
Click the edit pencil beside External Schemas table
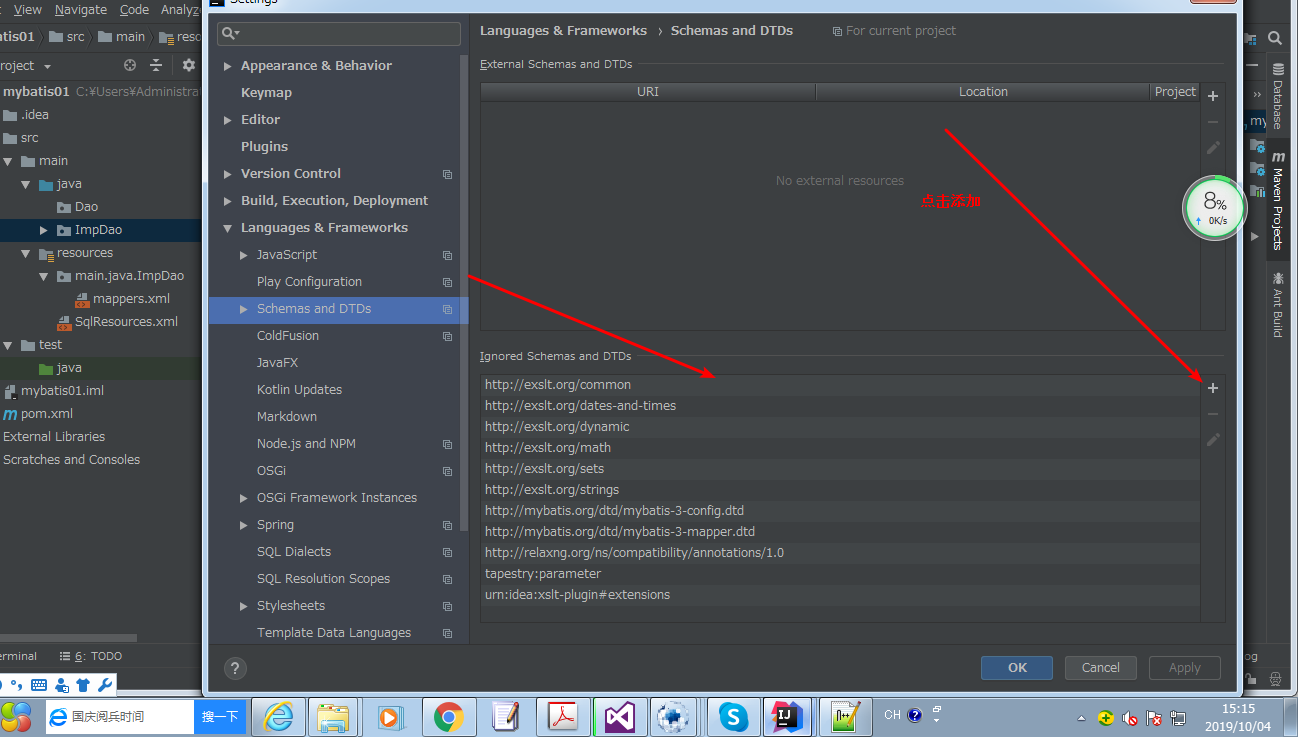[1213, 148]
